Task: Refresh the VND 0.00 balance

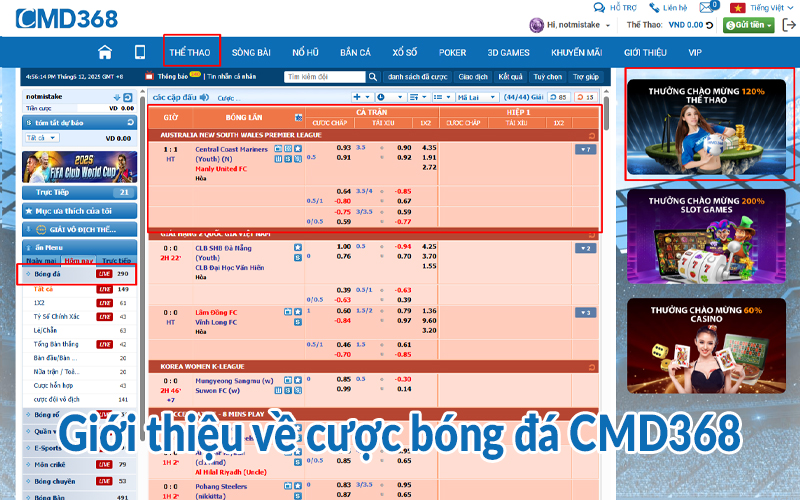Action: coord(710,25)
